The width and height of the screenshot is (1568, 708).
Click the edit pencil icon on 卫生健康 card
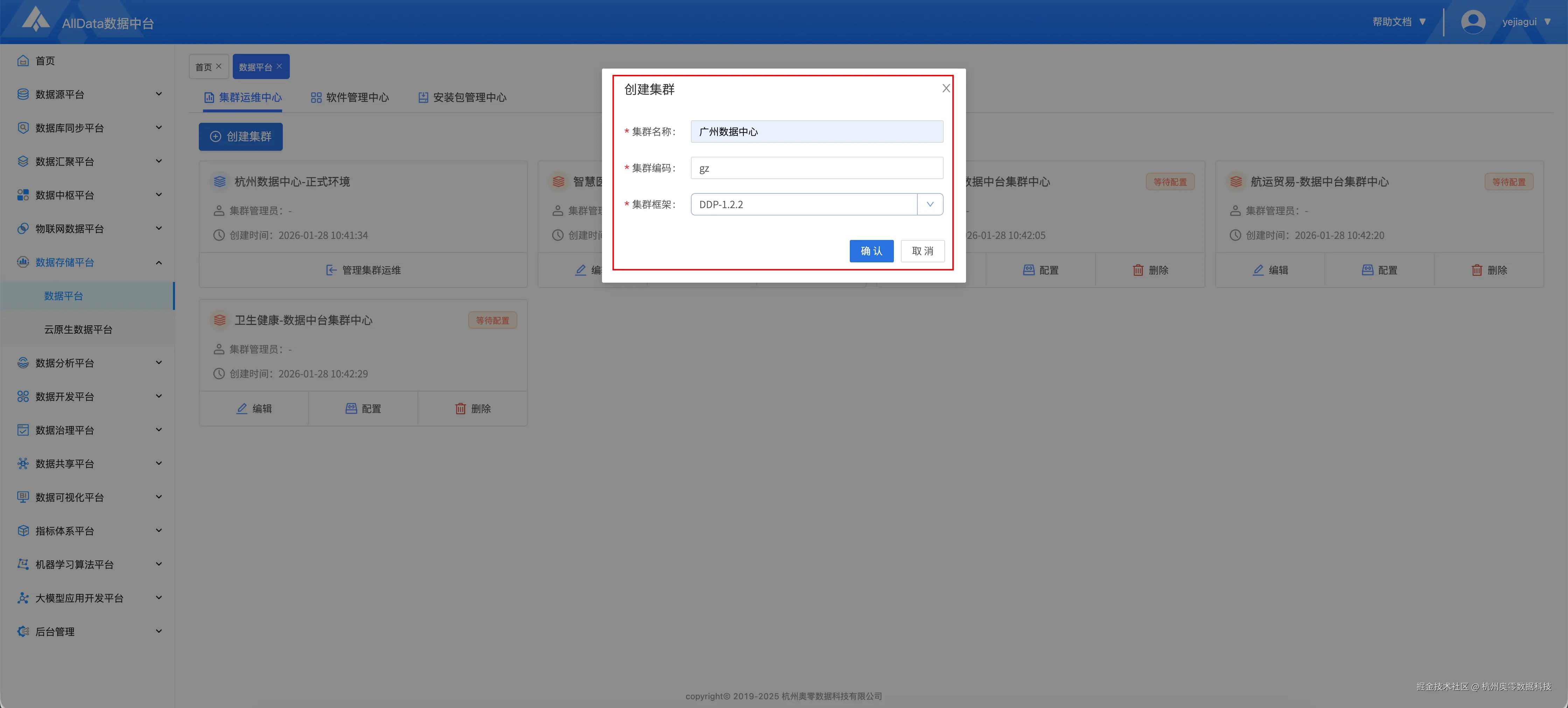(x=241, y=409)
